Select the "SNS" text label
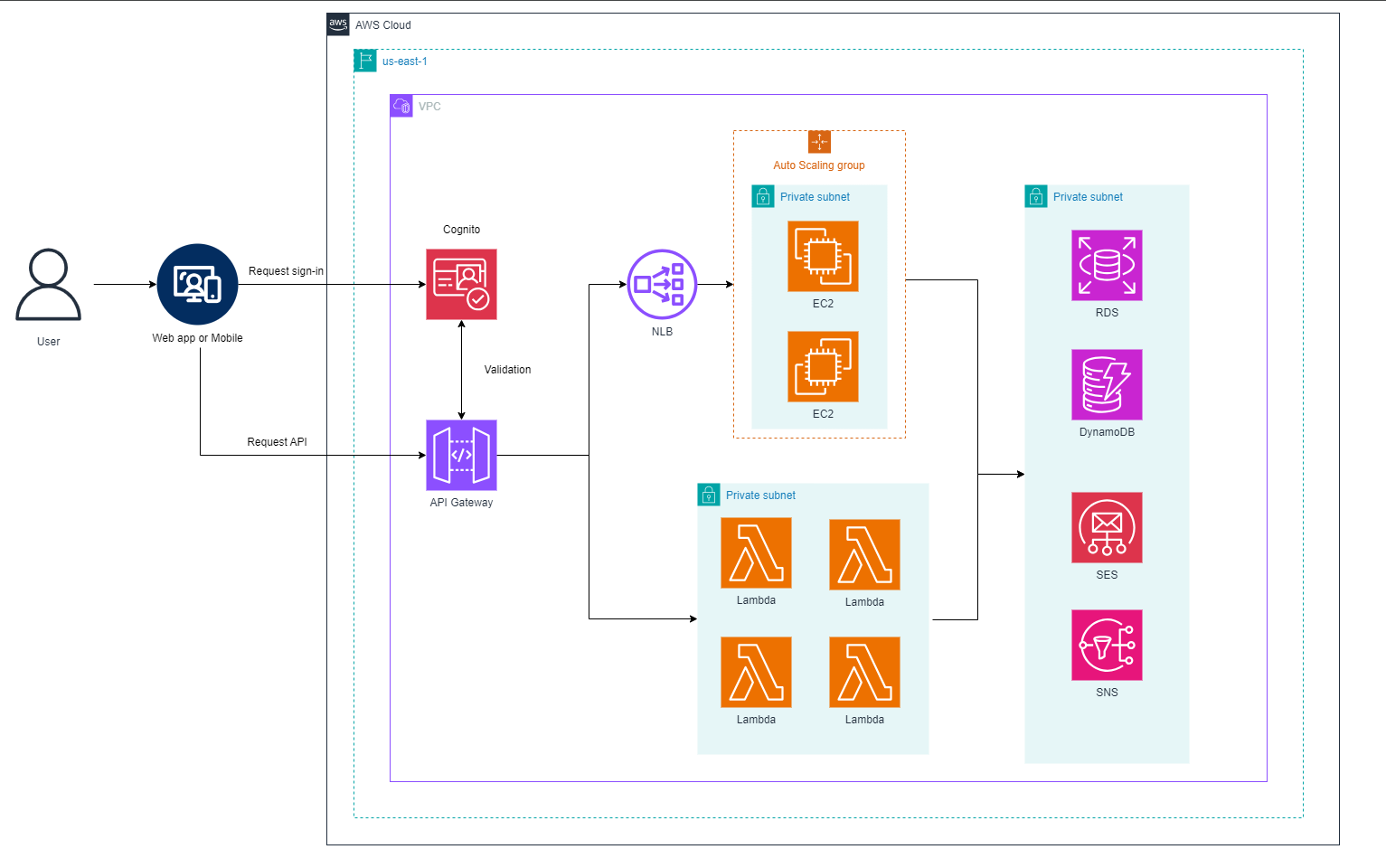1386x868 pixels. tap(1107, 693)
